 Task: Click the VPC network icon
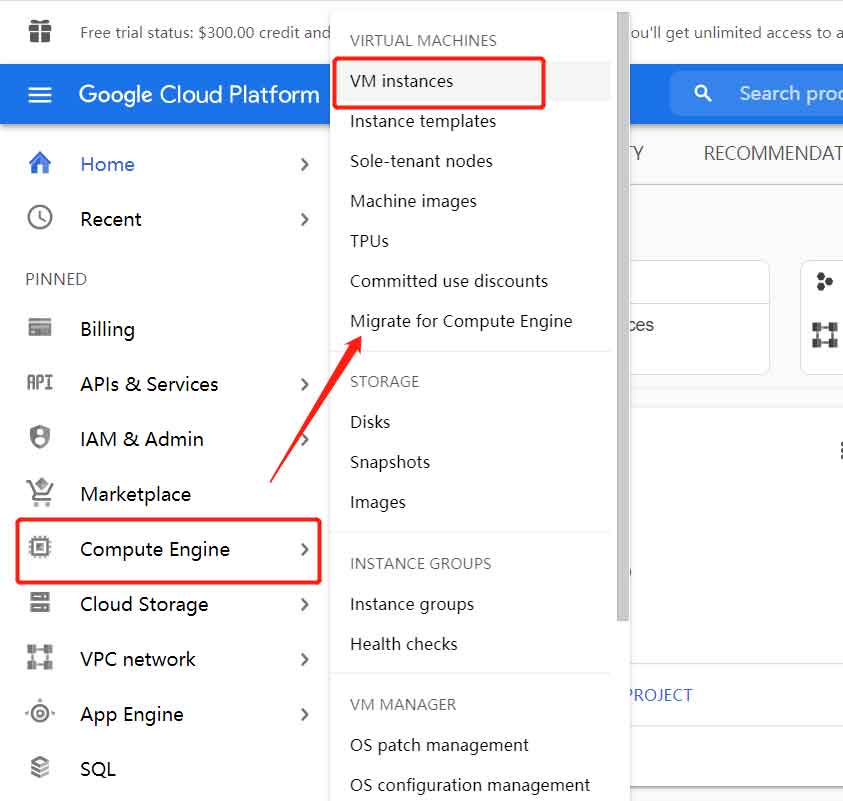40,657
